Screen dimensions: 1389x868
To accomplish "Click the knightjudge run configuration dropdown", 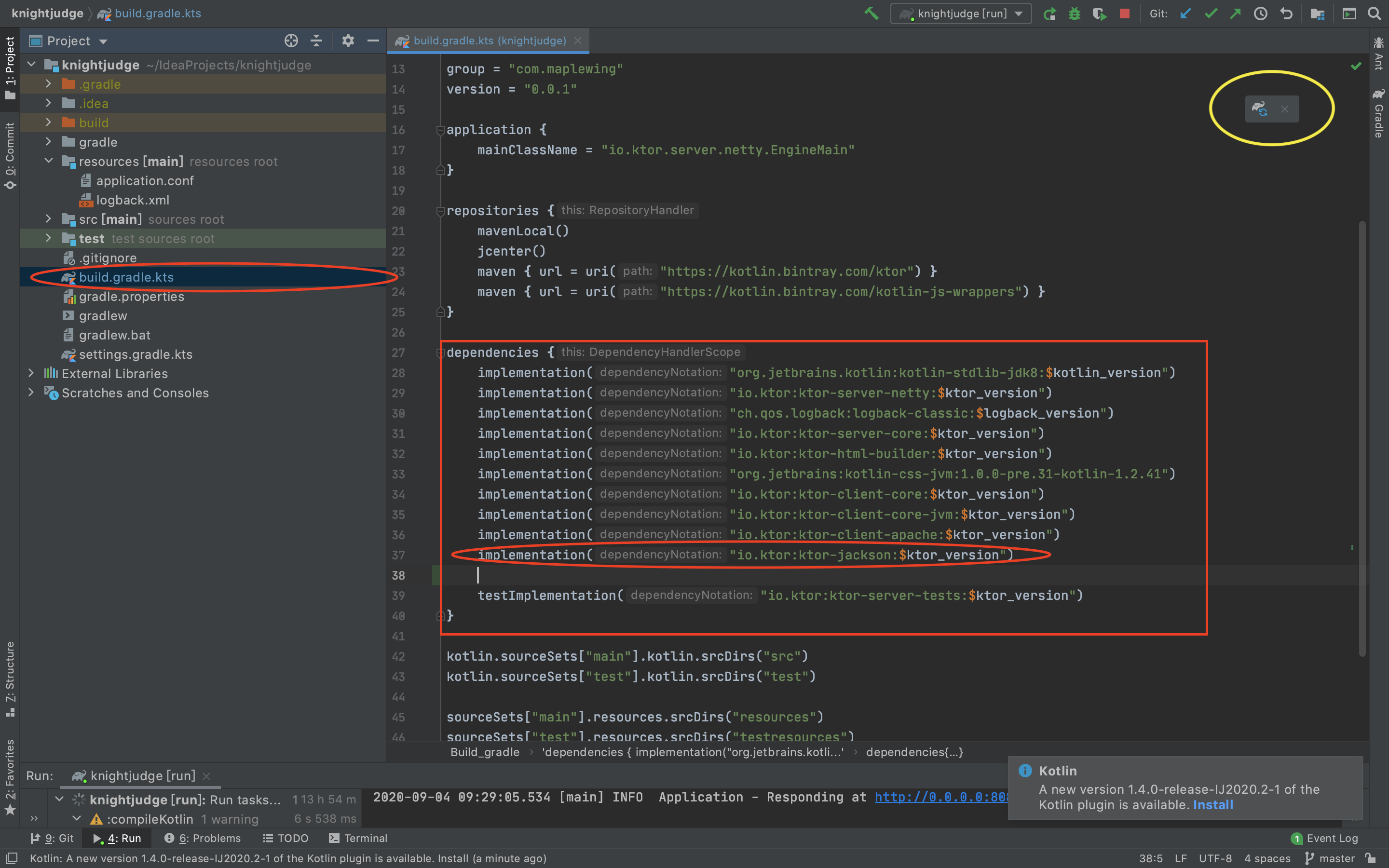I will [955, 14].
